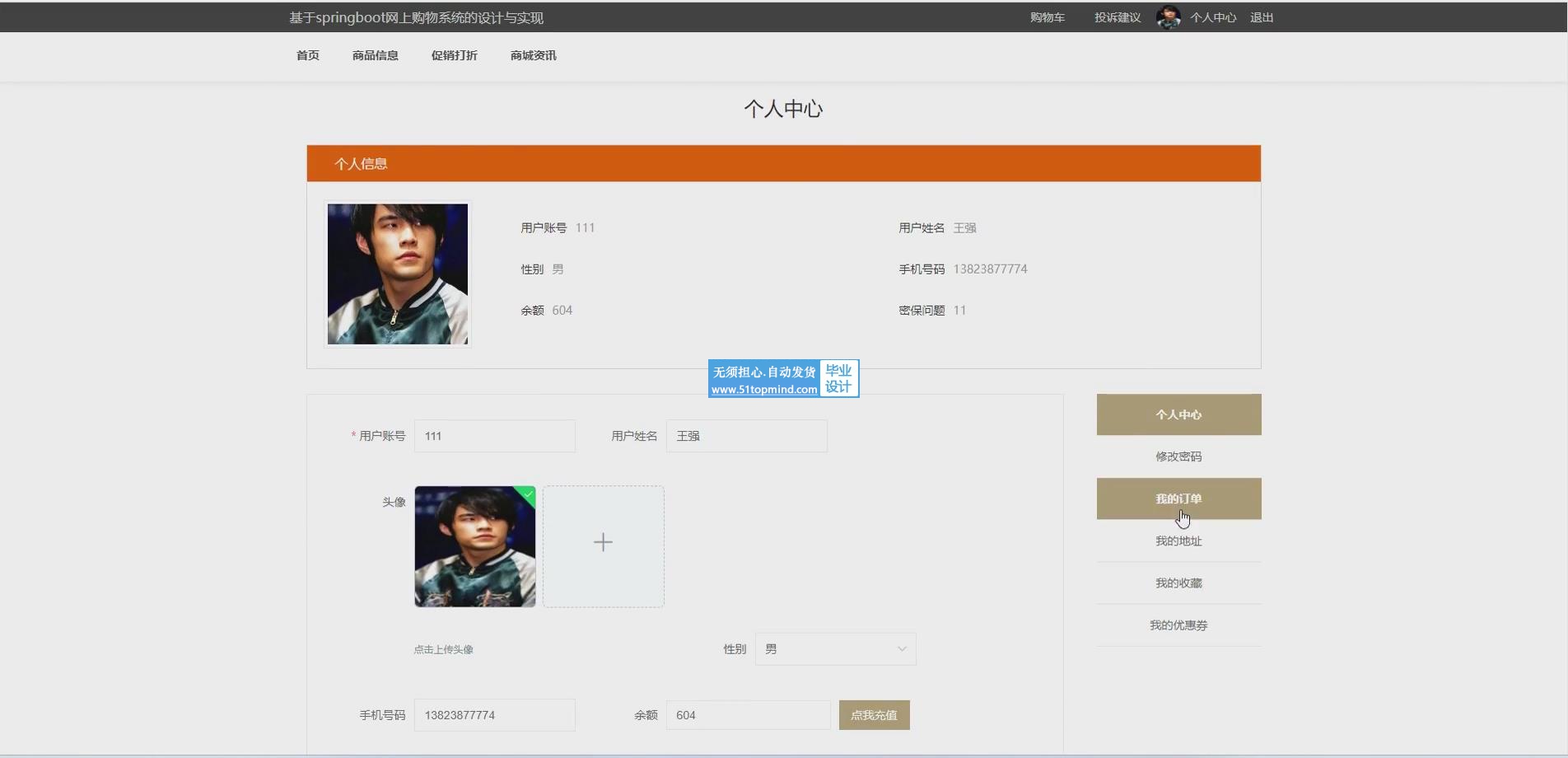Click the phone number 13823877774 in info card
The image size is (1568, 758).
tap(990, 269)
